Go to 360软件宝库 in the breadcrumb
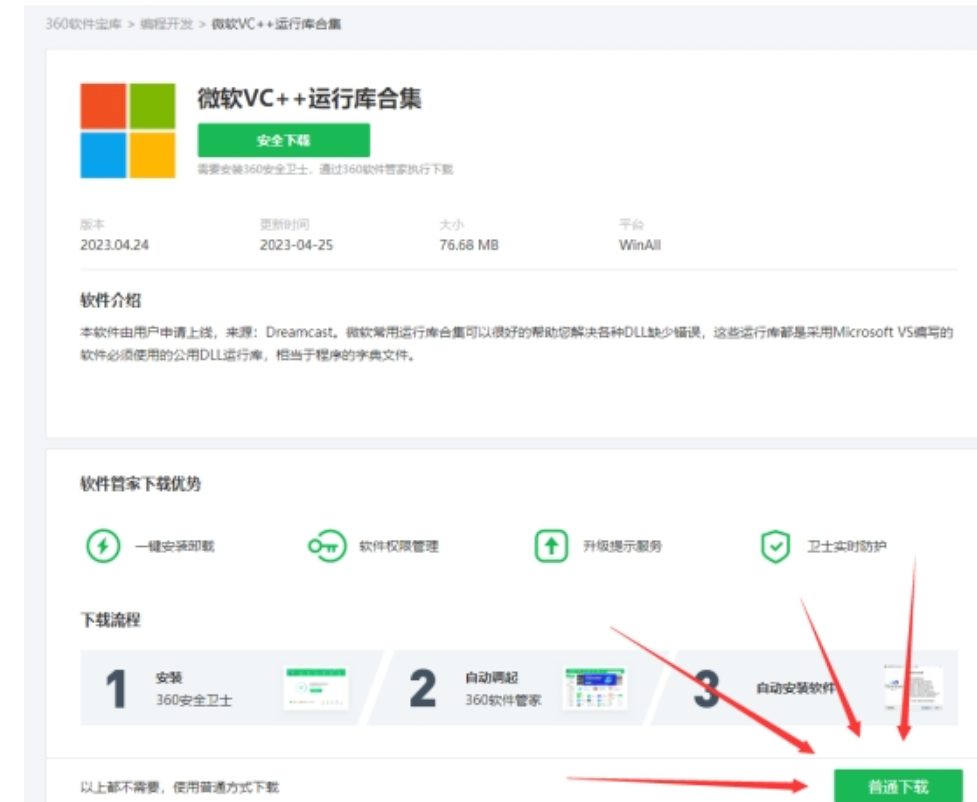The image size is (977, 802). (x=84, y=24)
